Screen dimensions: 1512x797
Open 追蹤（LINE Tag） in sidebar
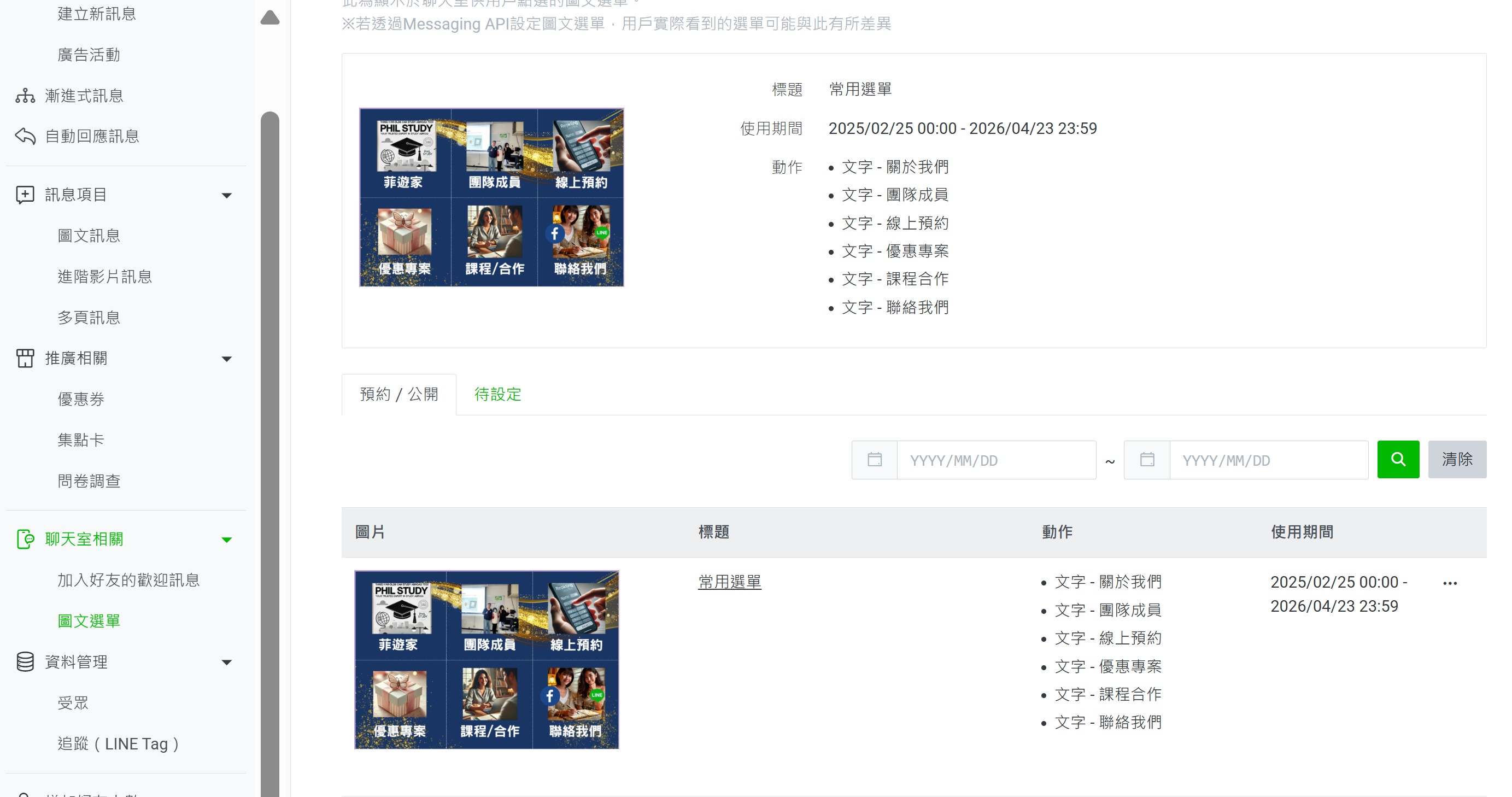119,744
